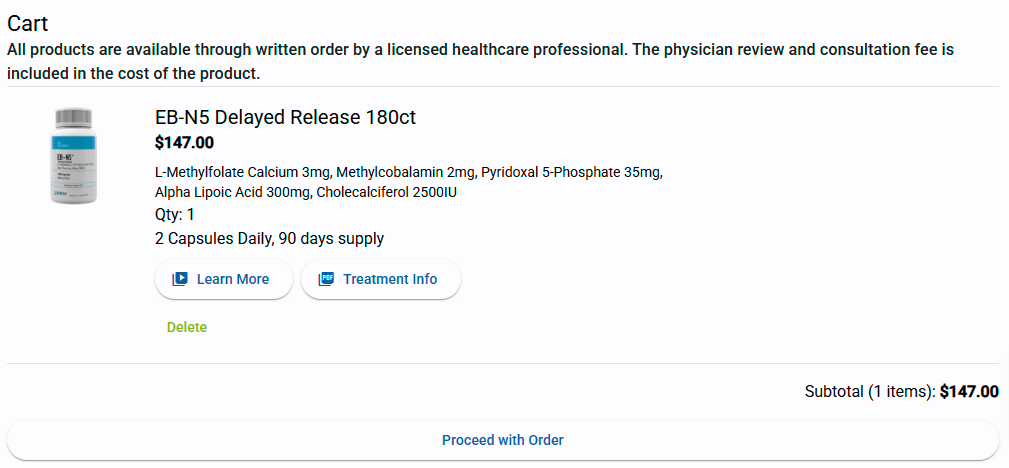Click the video icon in Learn More
Screen dimensions: 1009x468
(180, 279)
